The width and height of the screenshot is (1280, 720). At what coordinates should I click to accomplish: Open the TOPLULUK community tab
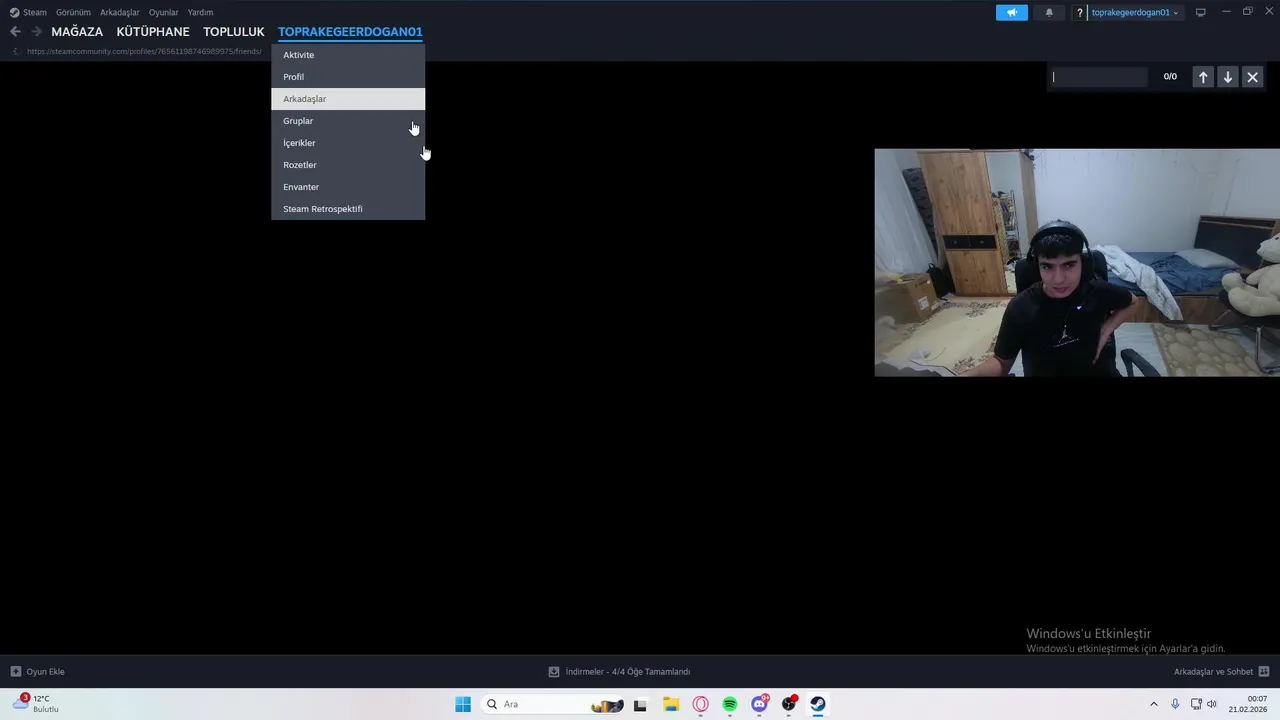[x=234, y=32]
